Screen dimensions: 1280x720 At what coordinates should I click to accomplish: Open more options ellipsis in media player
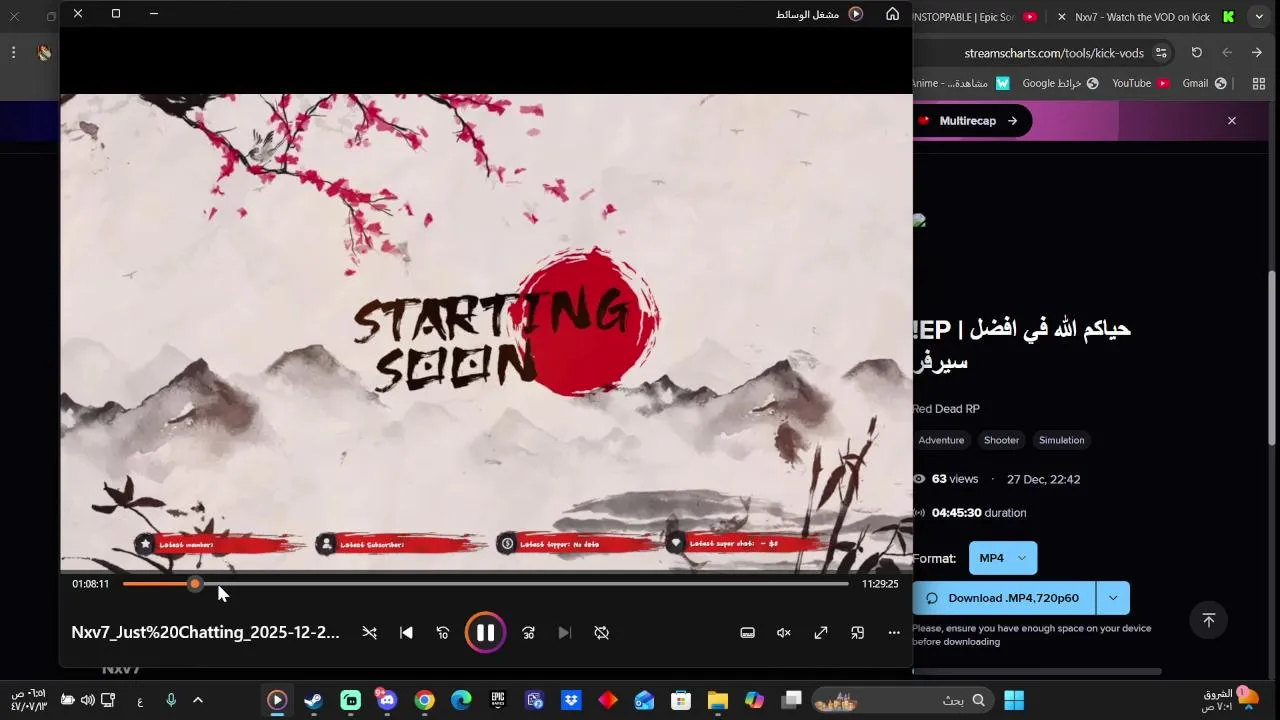(894, 633)
